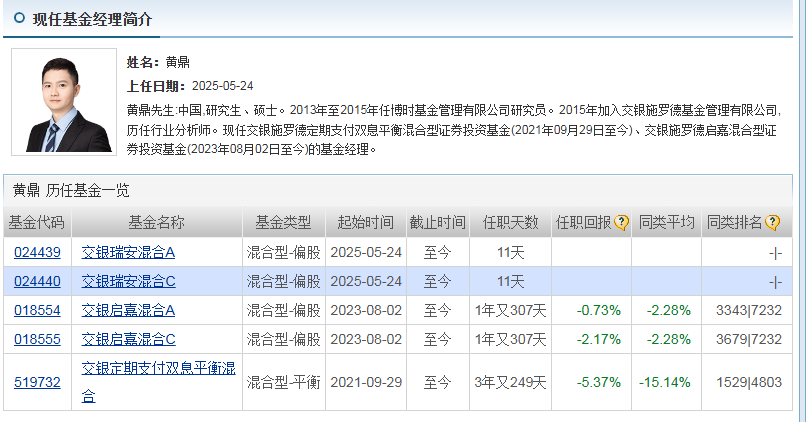The width and height of the screenshot is (808, 422).
Task: Click the 起始时间 column header
Action: coord(365,223)
